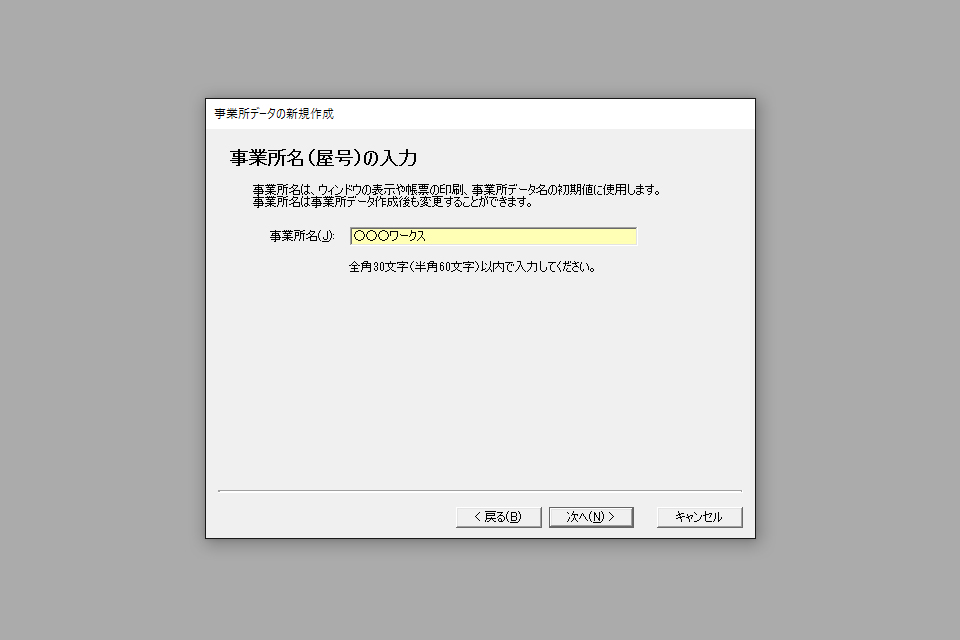Go back with the 戻る(B) button
Screen dimensions: 960x640
pos(498,517)
